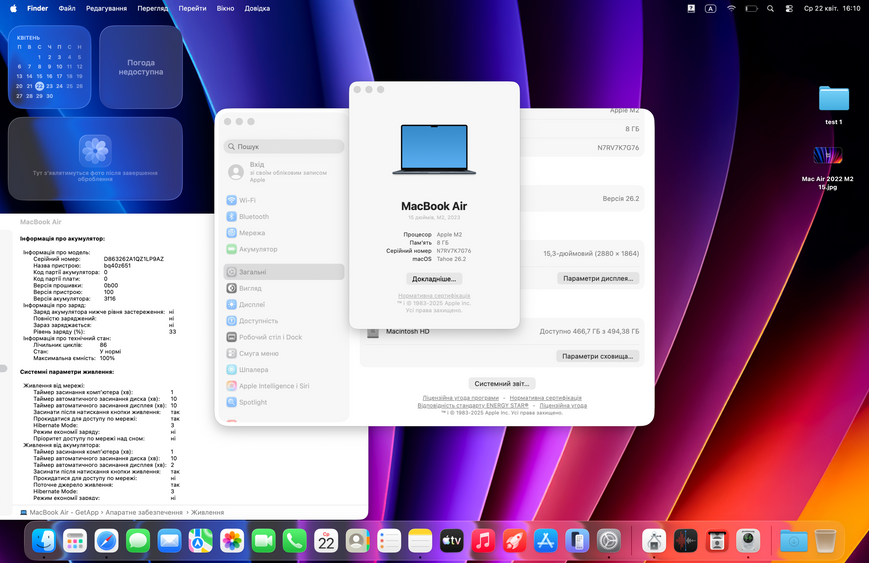Open Нормативна сертифікація link in About window
Viewport: 869px width, 563px height.
click(434, 296)
